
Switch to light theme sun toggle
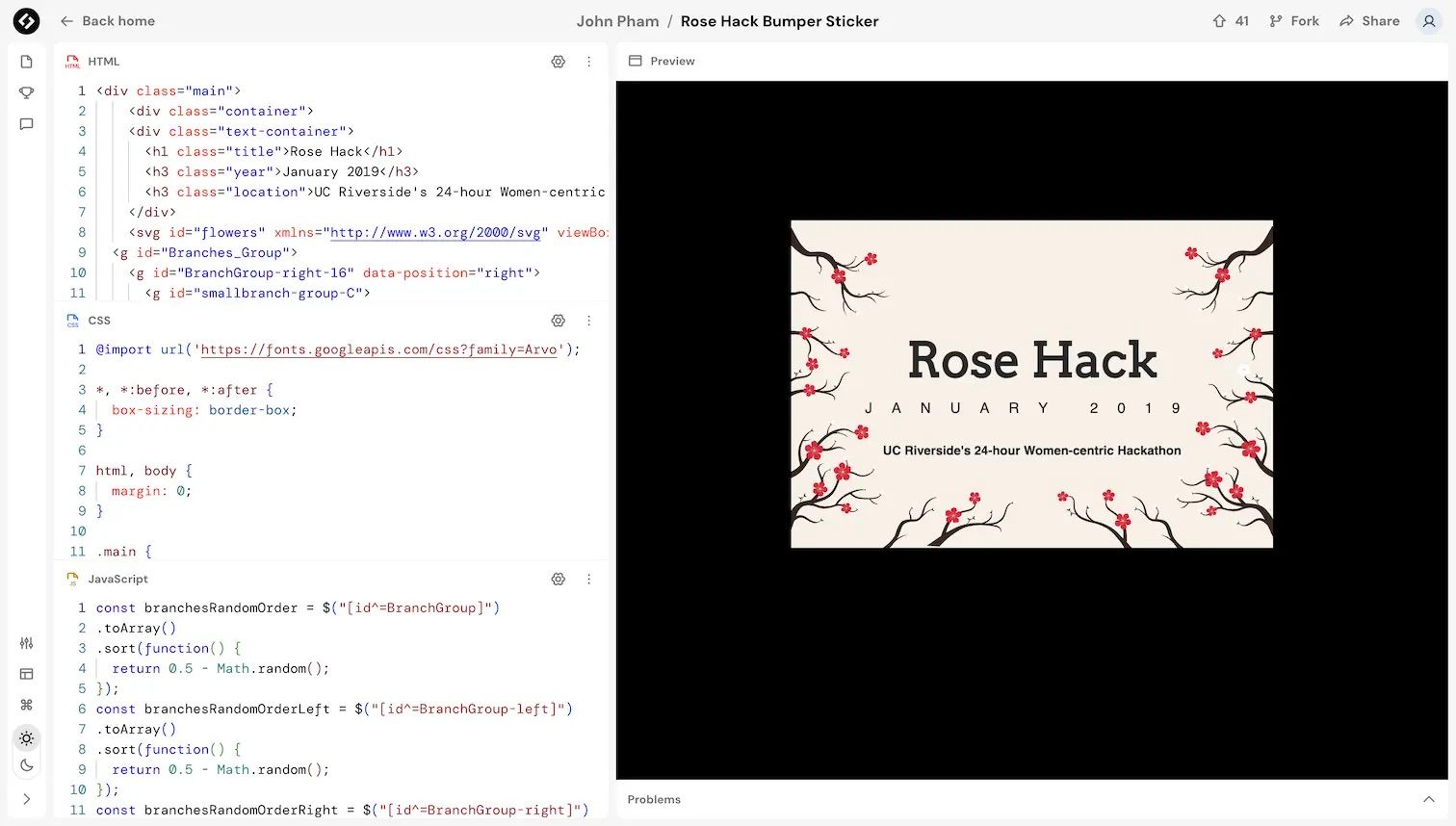tap(27, 738)
